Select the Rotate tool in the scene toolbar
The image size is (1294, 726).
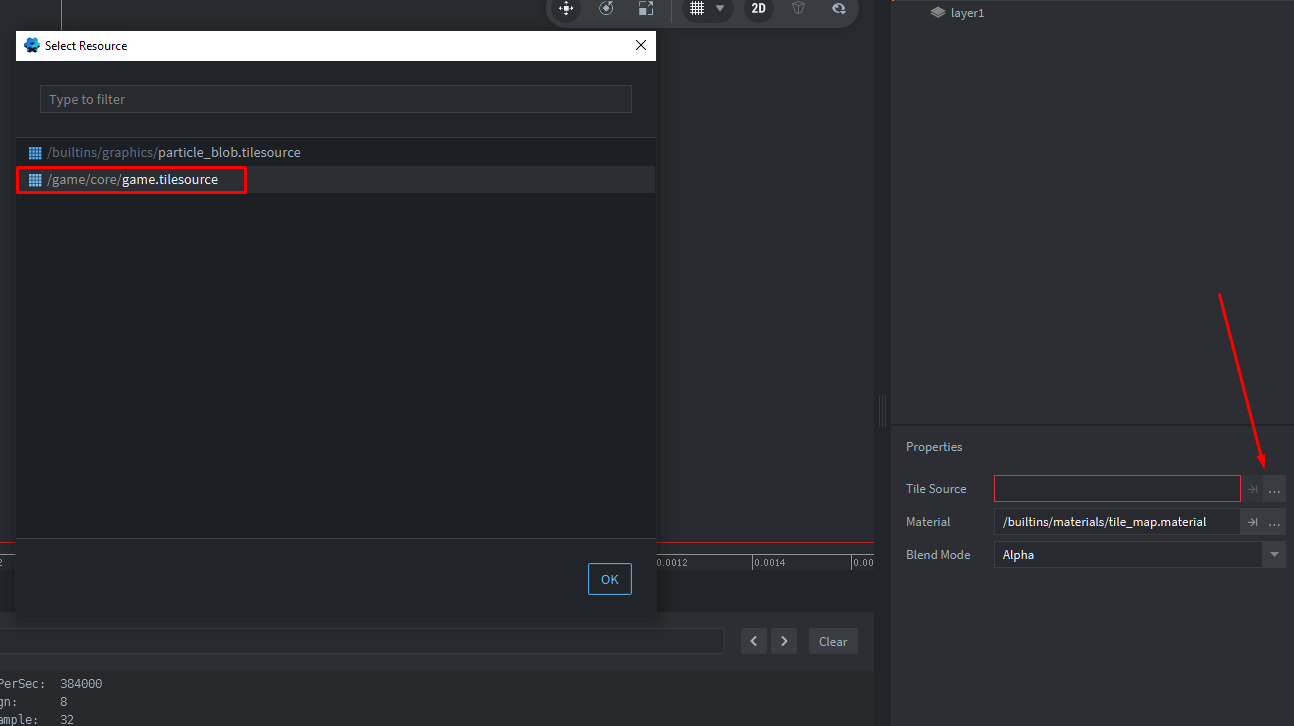[606, 9]
